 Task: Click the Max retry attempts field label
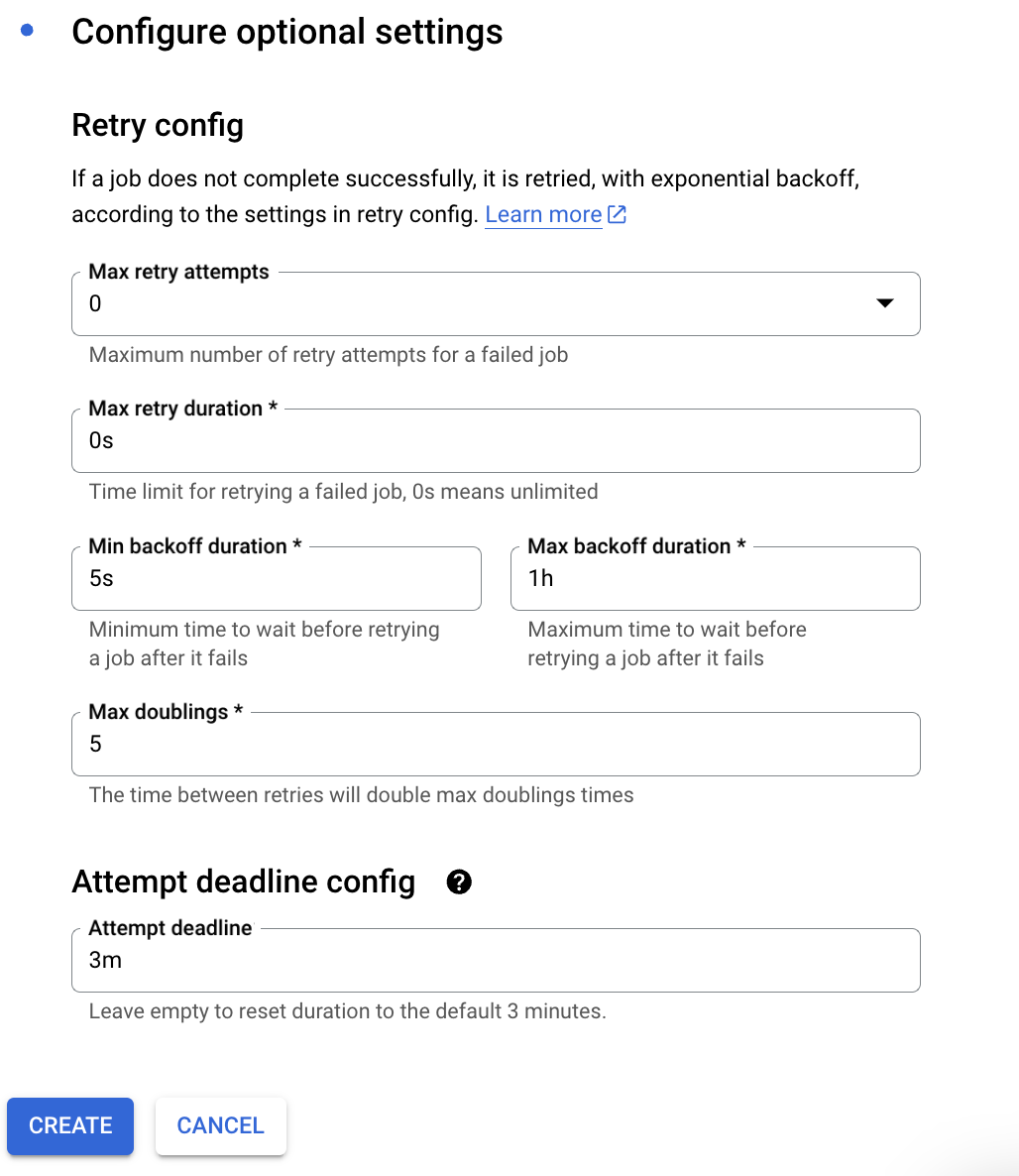pos(178,272)
